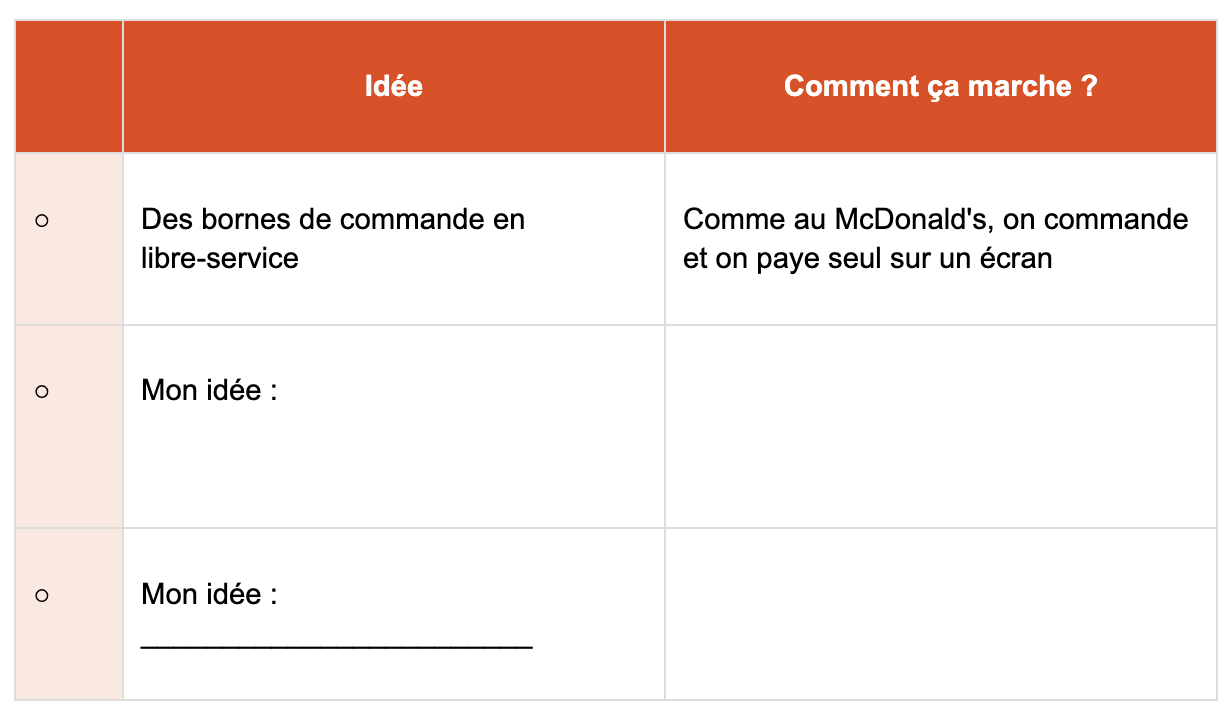Click the question mark in the header
Screen dimensions: 1226x710
pos(1089,86)
